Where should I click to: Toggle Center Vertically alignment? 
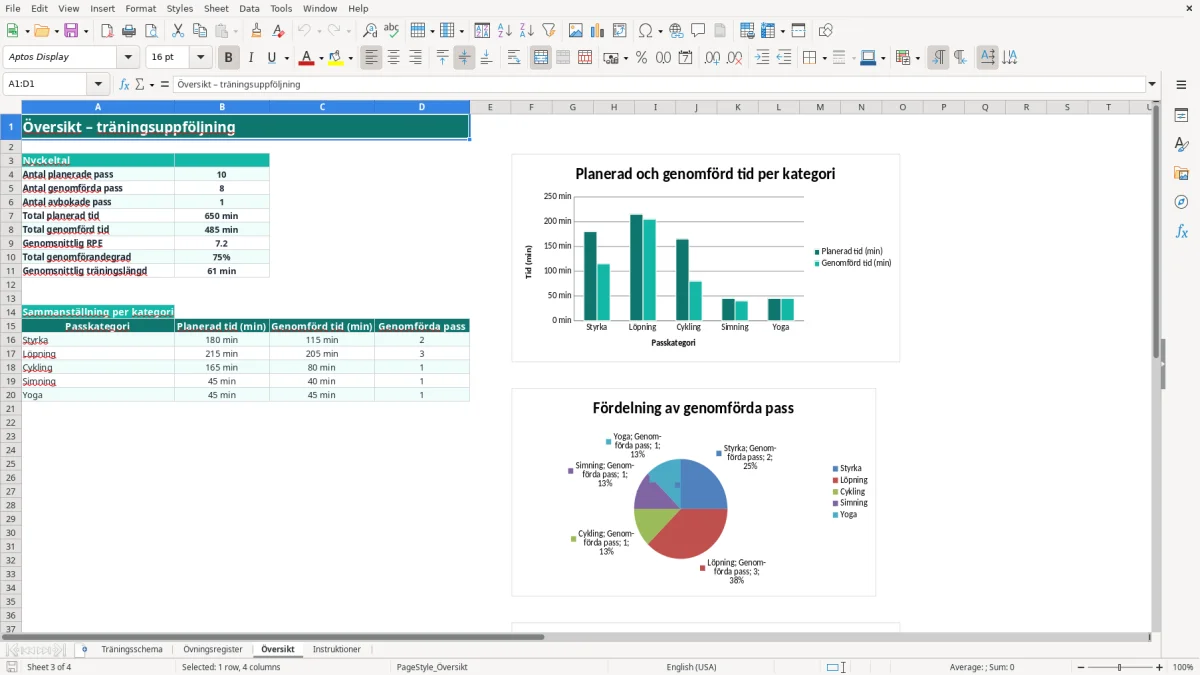click(464, 58)
